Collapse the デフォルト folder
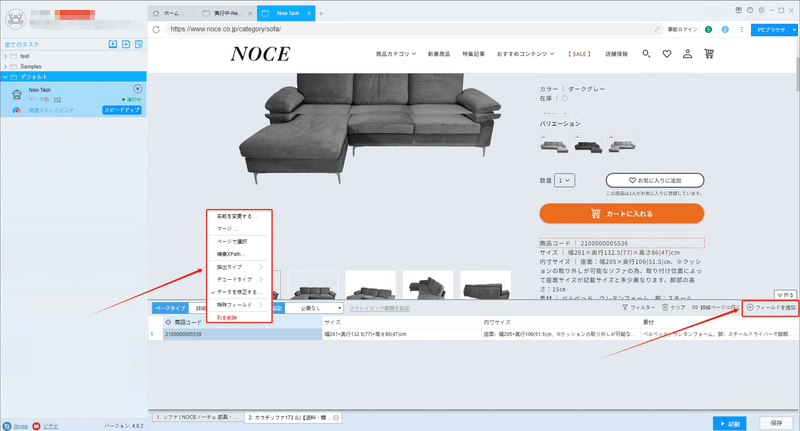Screen dimensions: 800x431 [6, 77]
